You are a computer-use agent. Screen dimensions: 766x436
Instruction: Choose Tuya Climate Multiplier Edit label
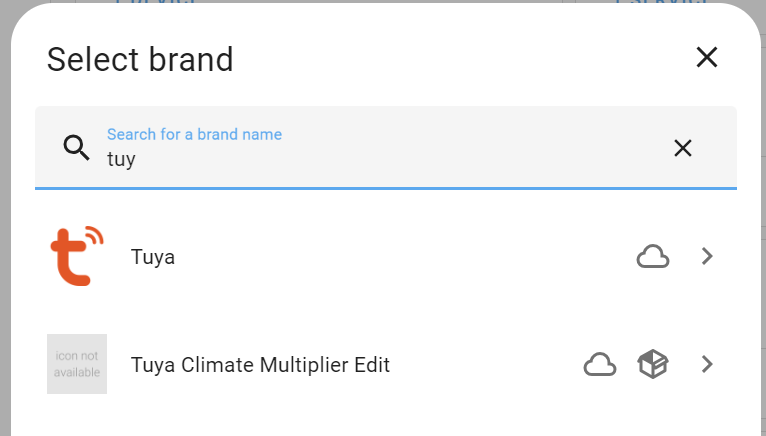coord(260,365)
